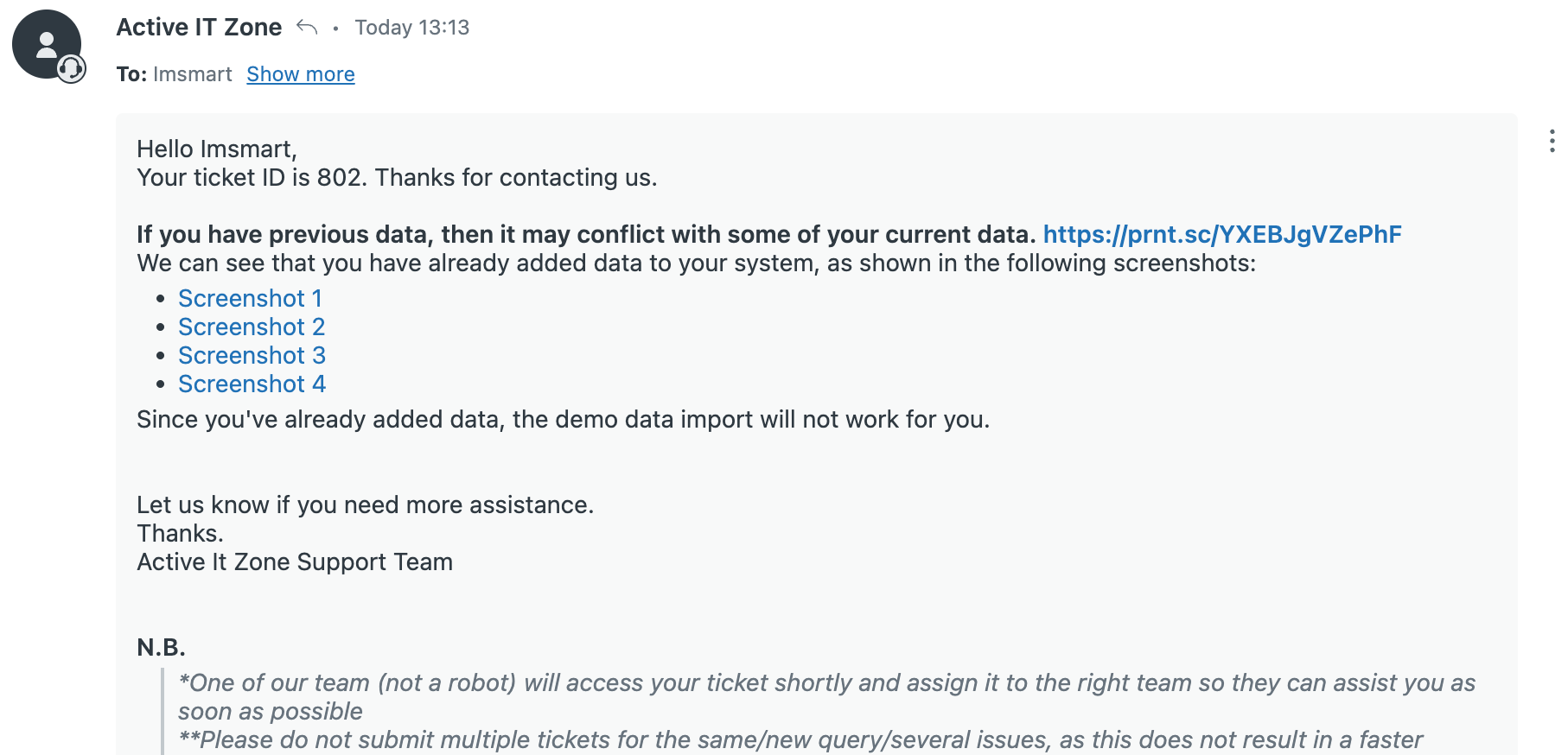Image resolution: width=1568 pixels, height=755 pixels.
Task: Open the prnt.sc/YXEBJgVZePhF link
Action: (1222, 234)
